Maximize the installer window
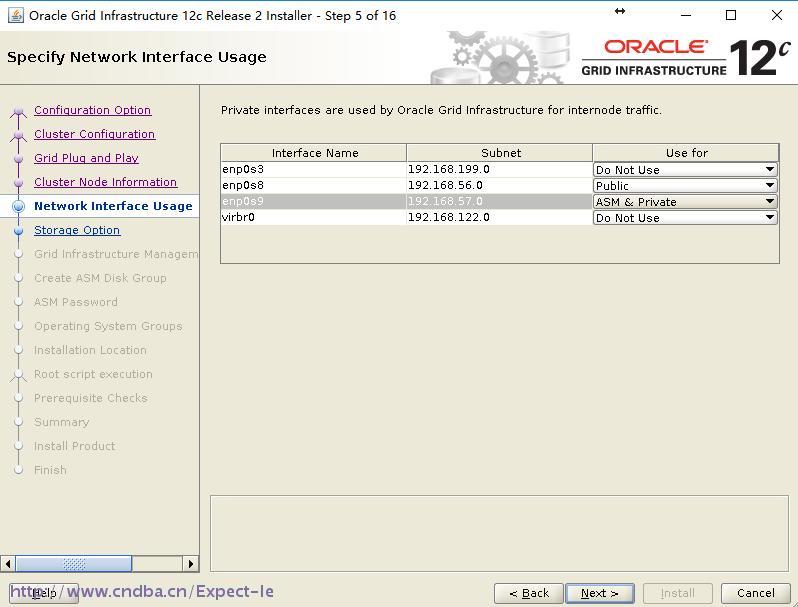 pyautogui.click(x=731, y=15)
